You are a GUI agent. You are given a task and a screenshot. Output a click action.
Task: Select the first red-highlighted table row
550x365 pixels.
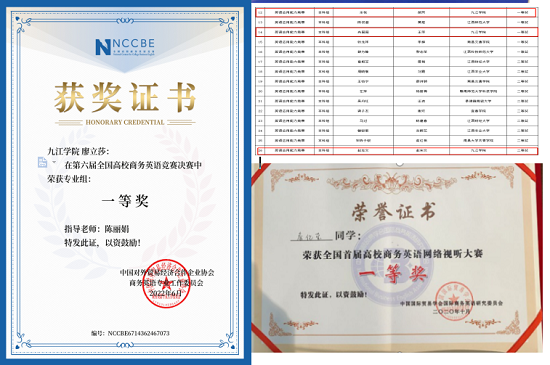click(x=396, y=12)
